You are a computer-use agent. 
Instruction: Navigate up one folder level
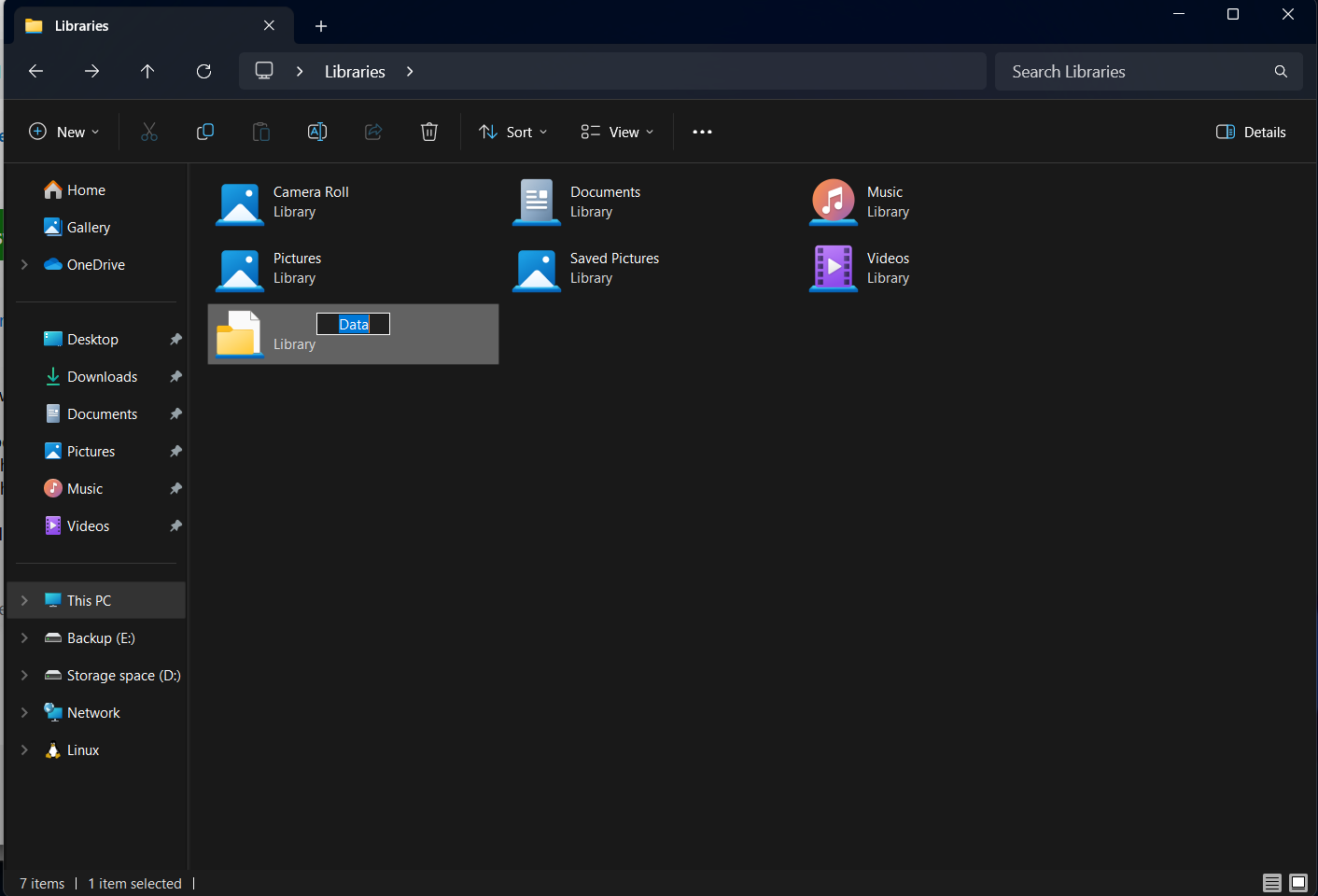[x=147, y=71]
